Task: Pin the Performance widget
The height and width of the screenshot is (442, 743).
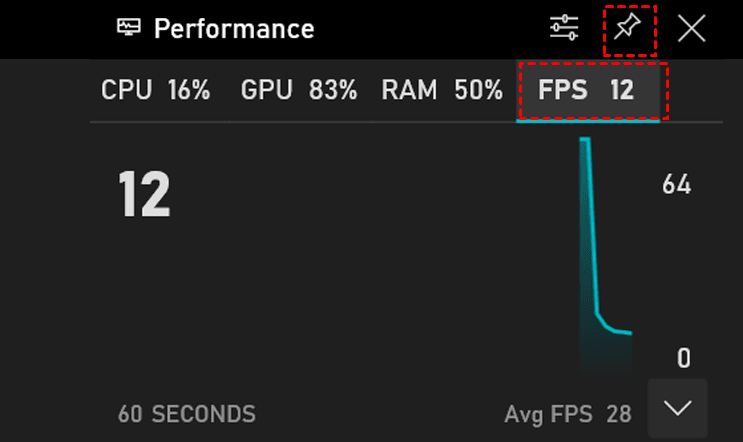Action: click(629, 28)
